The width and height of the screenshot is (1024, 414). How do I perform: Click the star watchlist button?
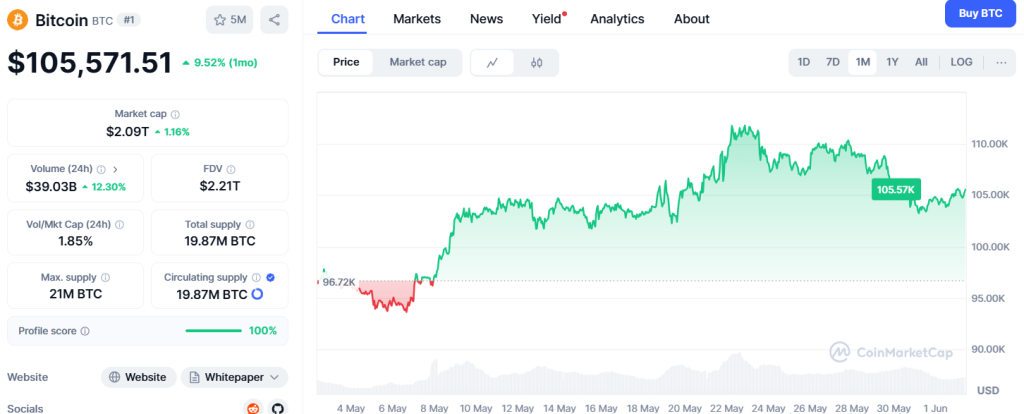tap(230, 19)
